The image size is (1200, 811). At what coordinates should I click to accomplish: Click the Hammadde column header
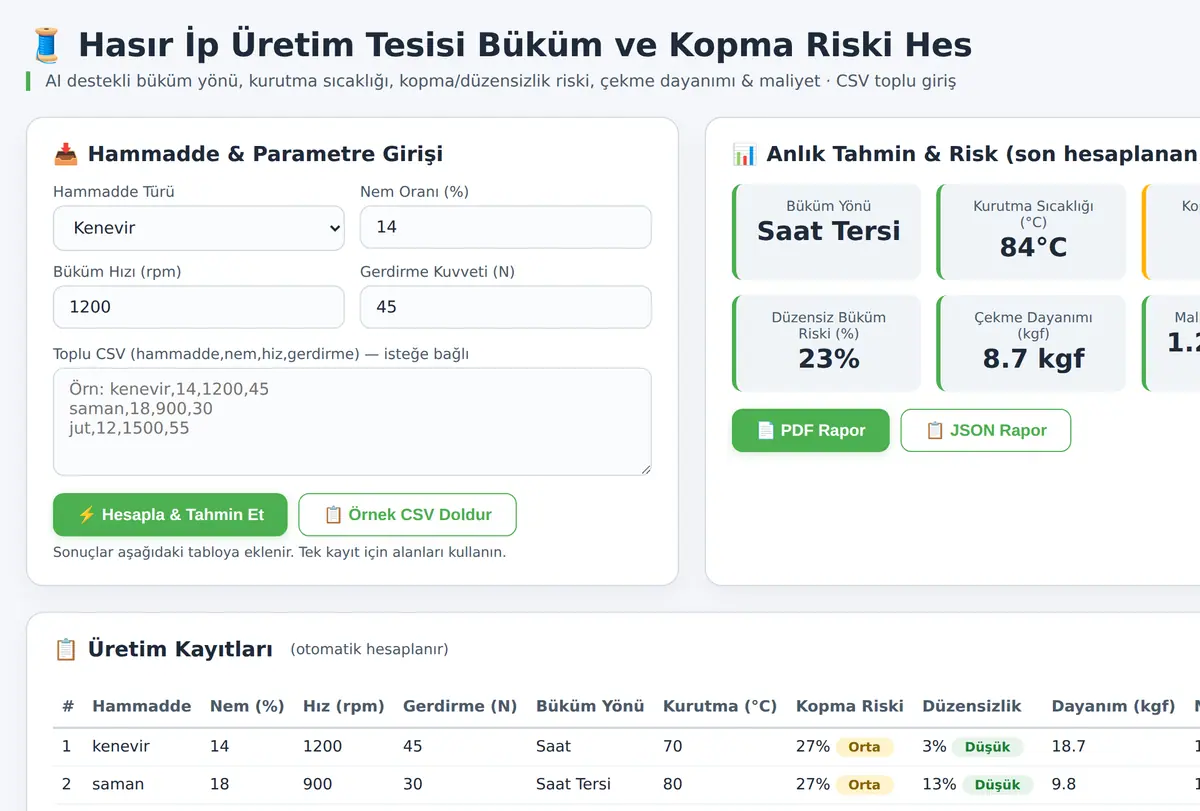coord(142,706)
